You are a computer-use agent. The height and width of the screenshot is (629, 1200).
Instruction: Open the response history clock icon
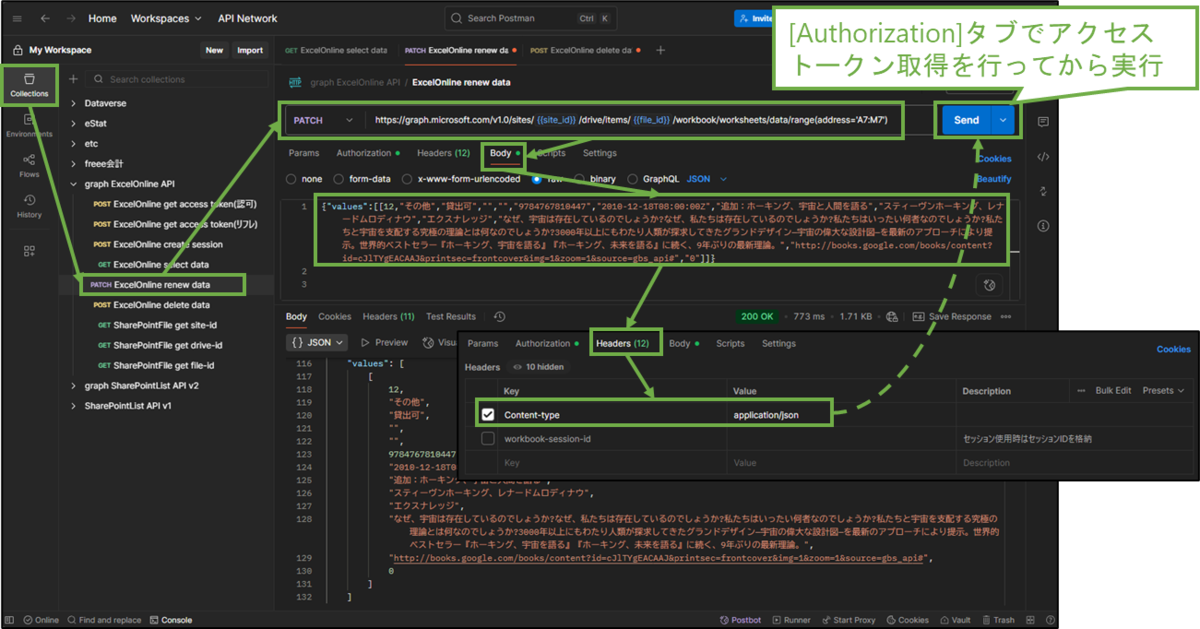click(499, 316)
